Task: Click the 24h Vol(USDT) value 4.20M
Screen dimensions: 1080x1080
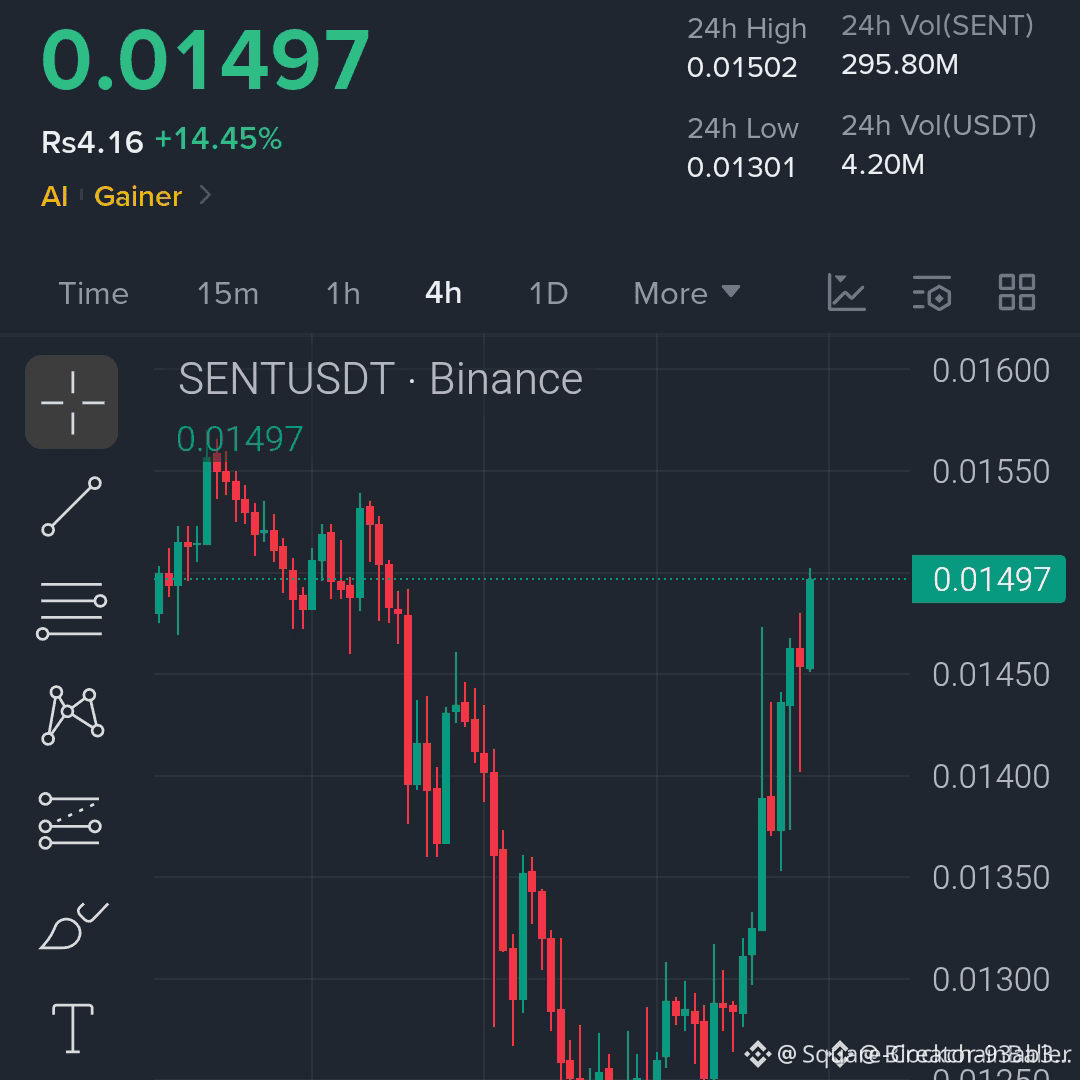Action: click(x=882, y=165)
